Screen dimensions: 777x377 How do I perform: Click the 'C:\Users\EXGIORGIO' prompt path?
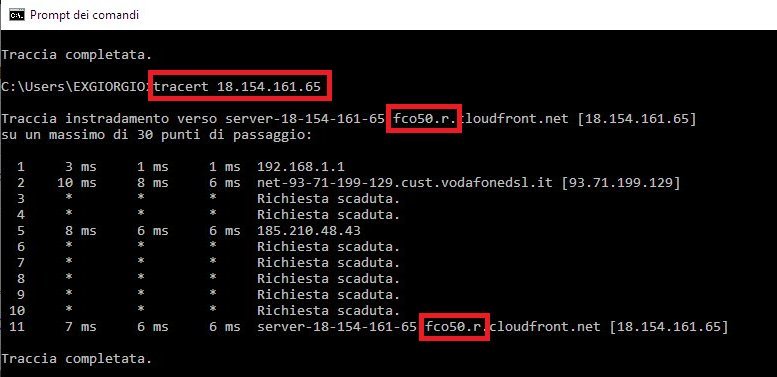pyautogui.click(x=73, y=87)
